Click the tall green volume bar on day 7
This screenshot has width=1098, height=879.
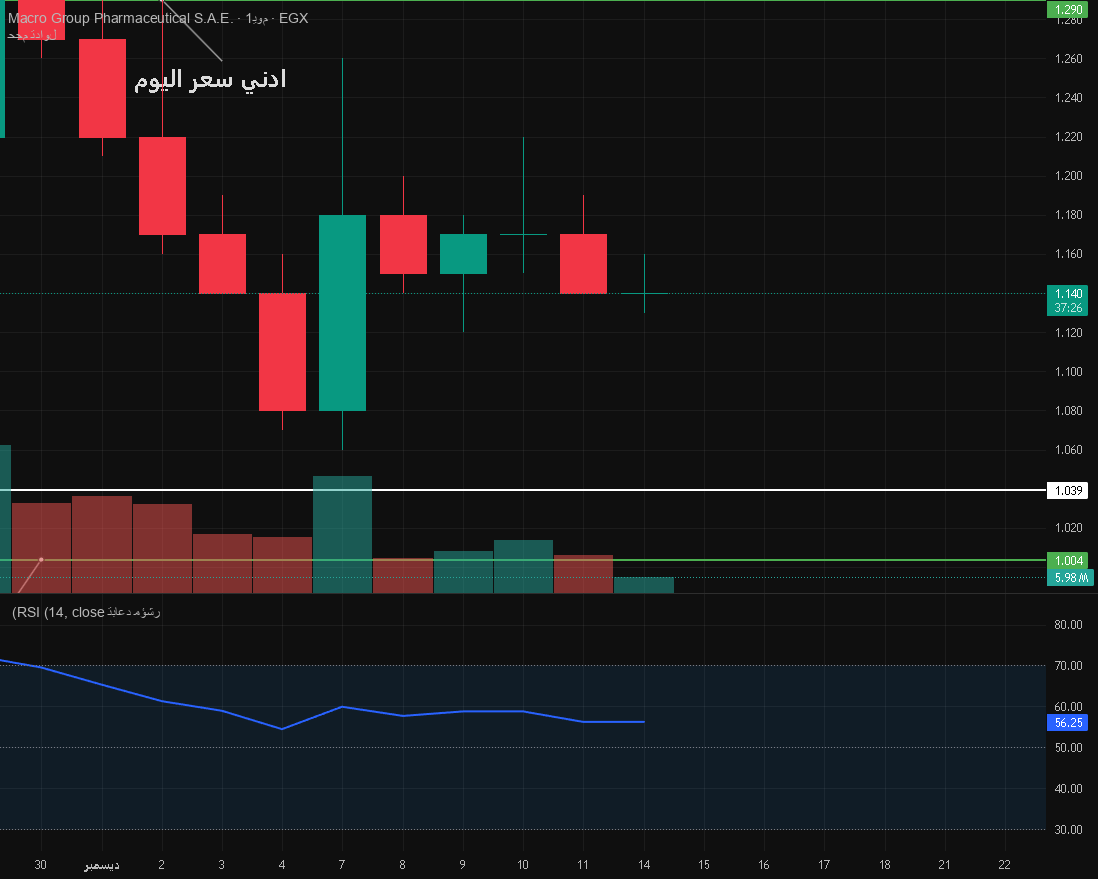pos(342,535)
